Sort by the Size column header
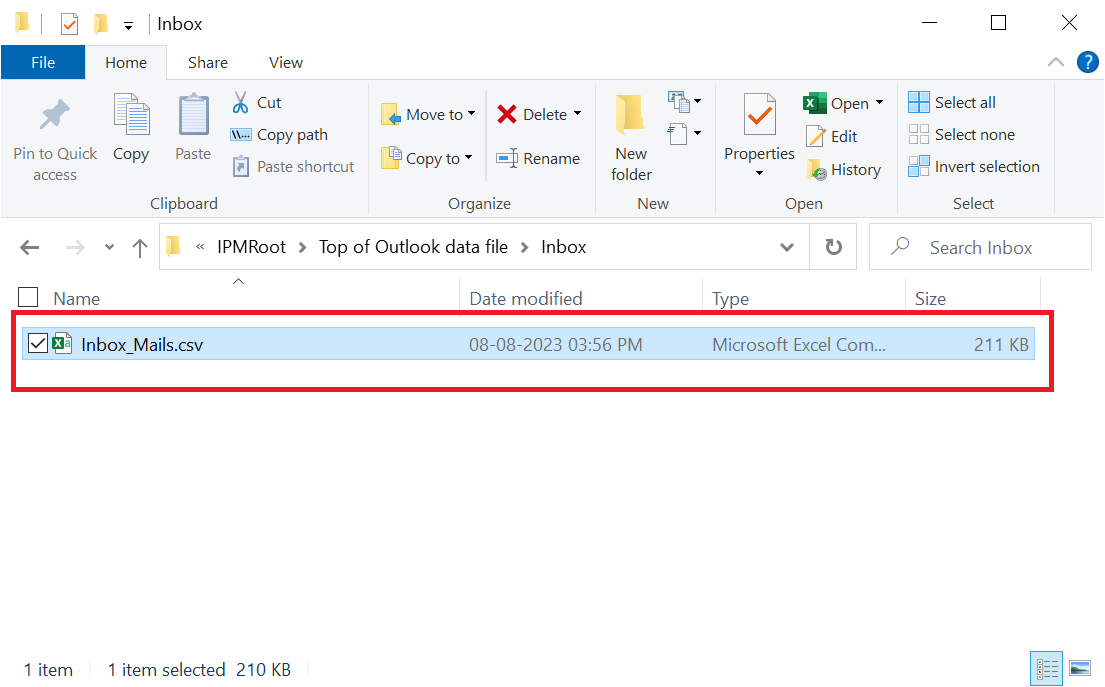 click(930, 299)
